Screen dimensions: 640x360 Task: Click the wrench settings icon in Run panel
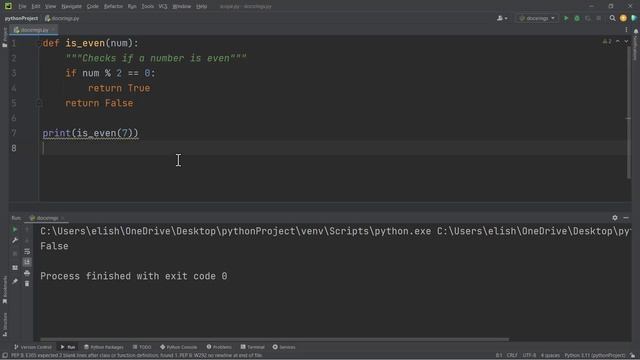pos(15,240)
